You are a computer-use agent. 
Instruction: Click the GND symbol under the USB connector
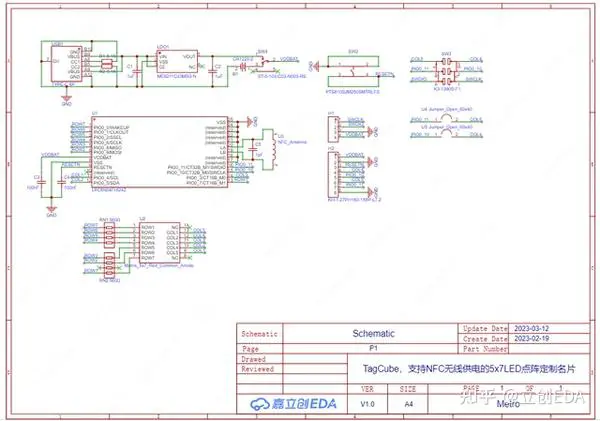66,100
